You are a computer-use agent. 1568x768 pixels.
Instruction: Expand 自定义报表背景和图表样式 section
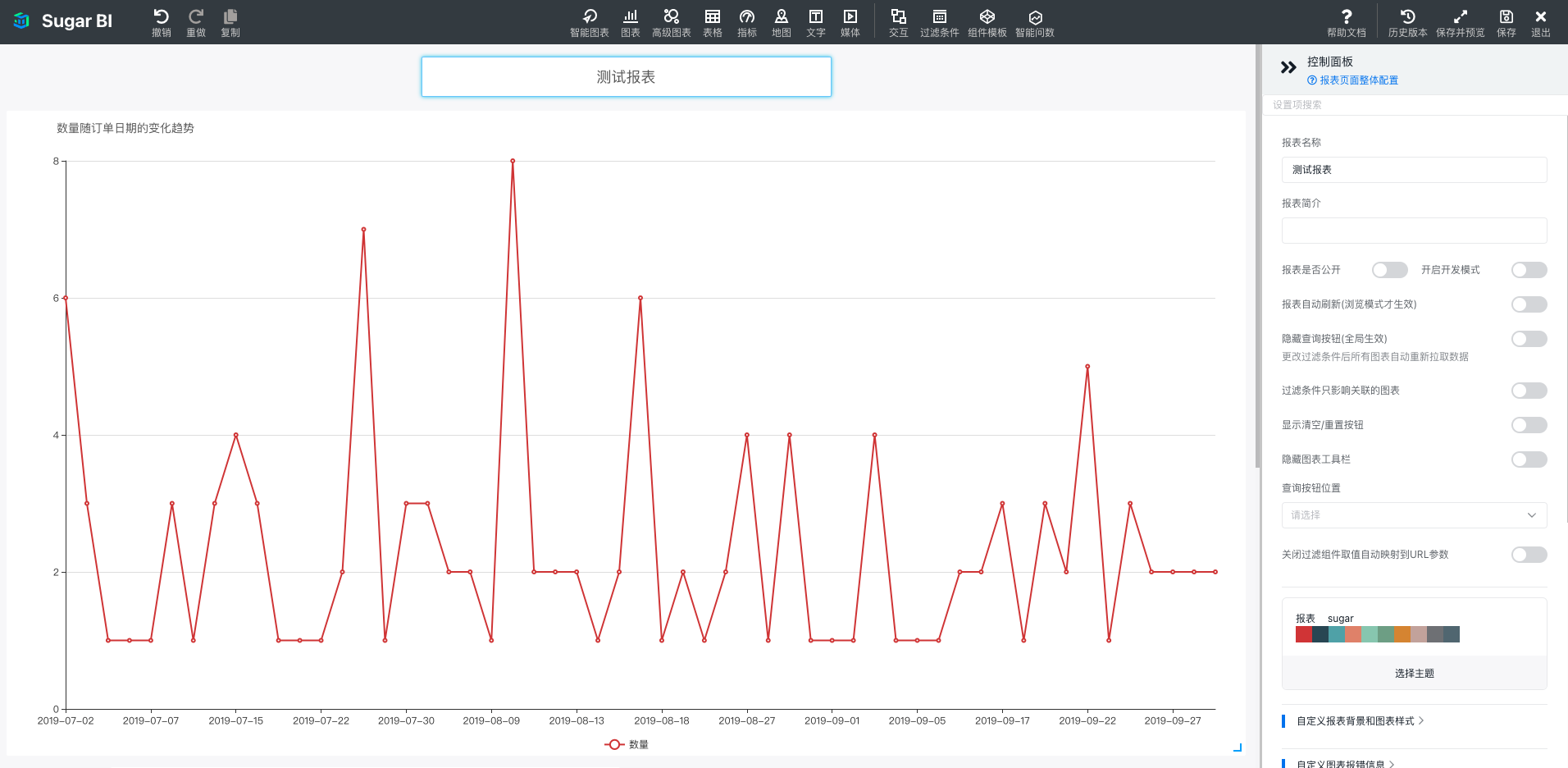click(x=1361, y=721)
